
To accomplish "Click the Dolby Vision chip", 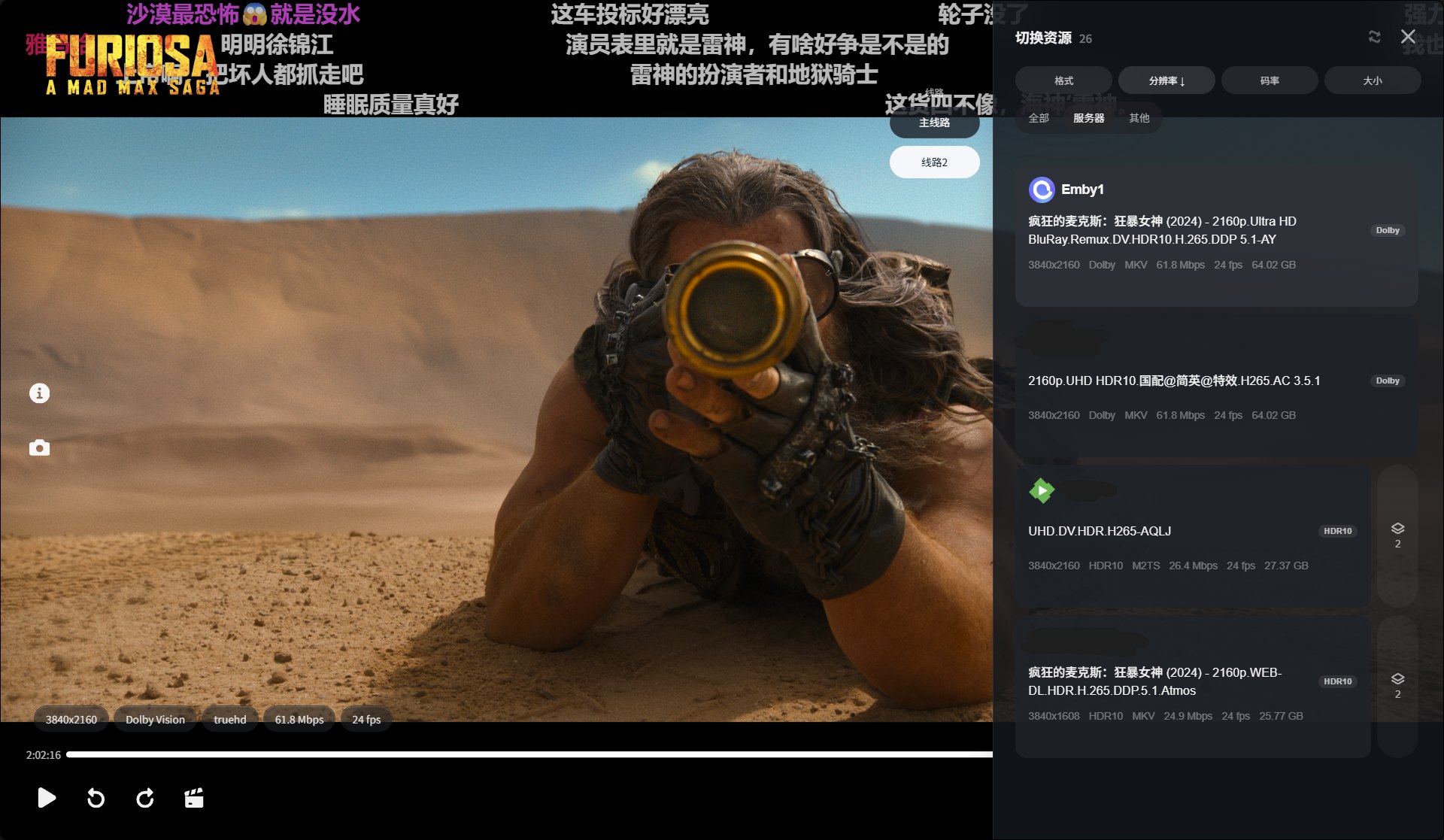I will coord(155,720).
